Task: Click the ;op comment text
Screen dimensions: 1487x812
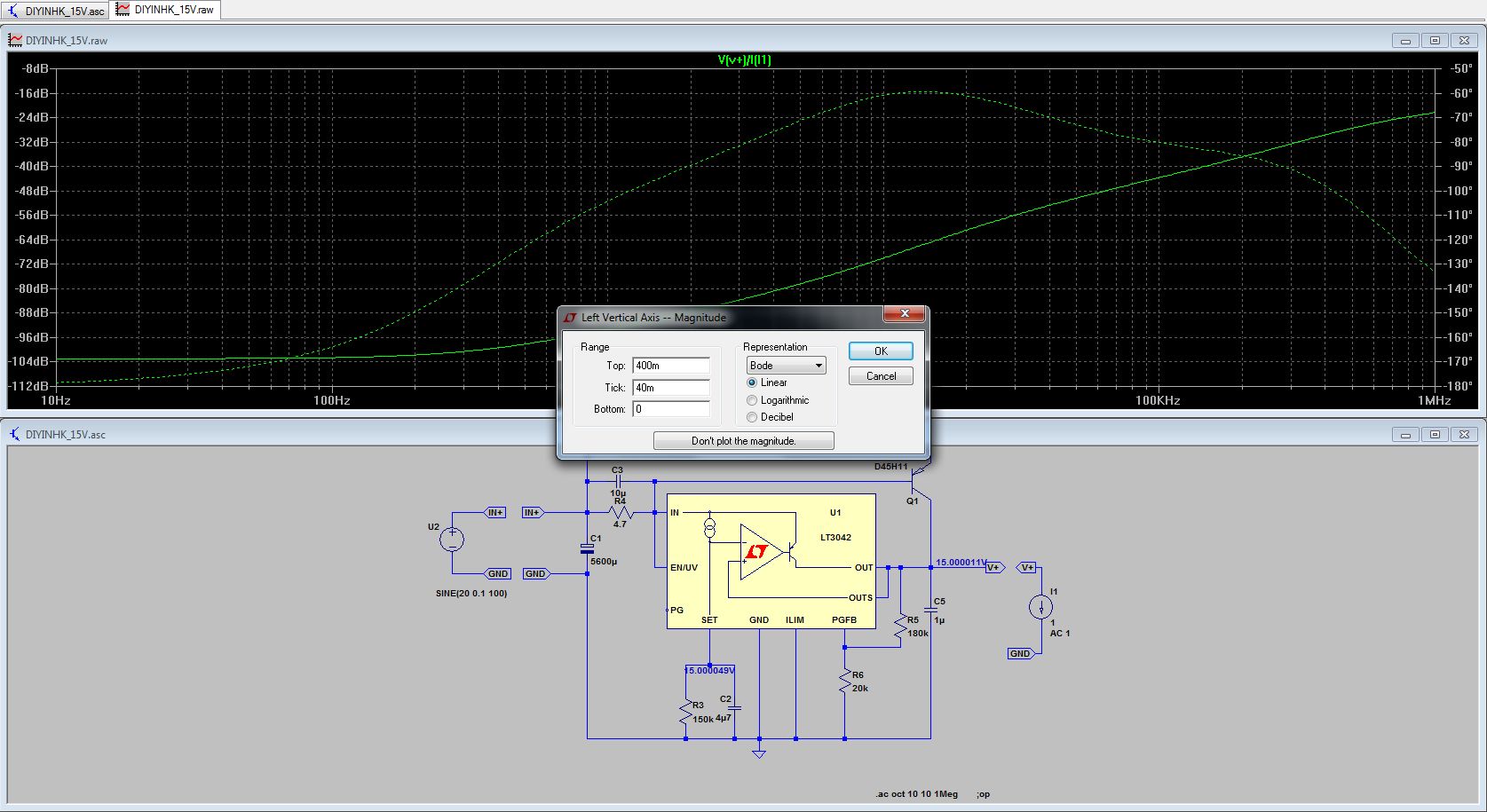Action: coord(984,794)
